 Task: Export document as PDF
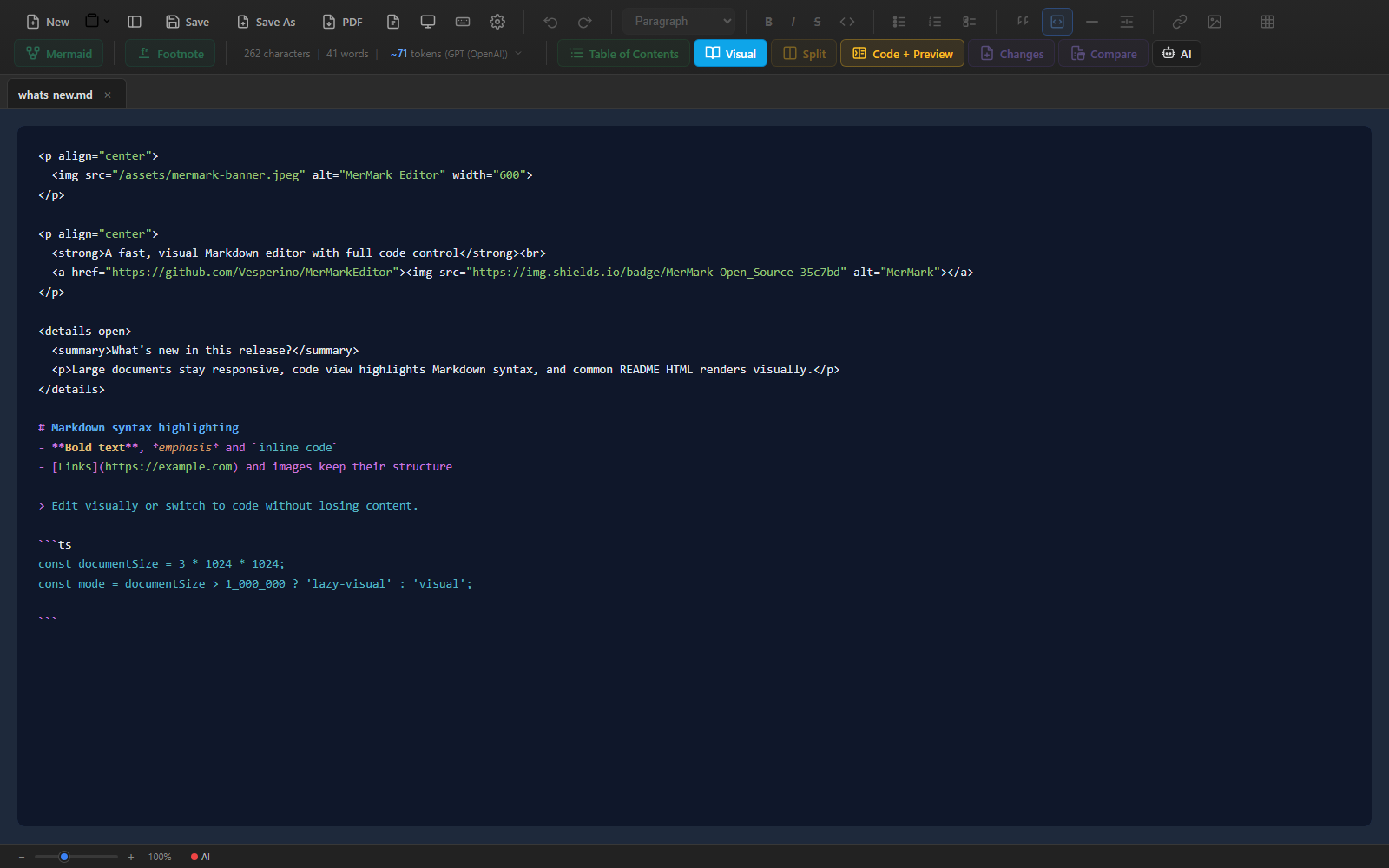[x=343, y=22]
